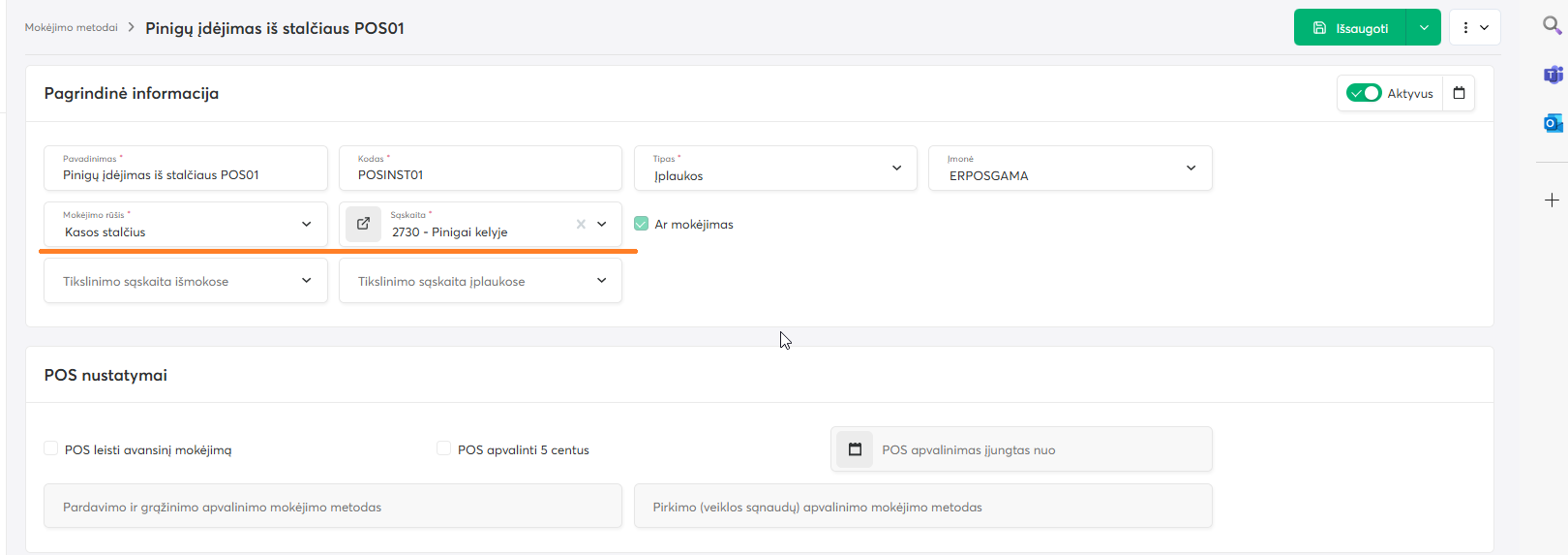1568x555 pixels.
Task: Check POS apvalinti 5 centus option
Action: (444, 448)
